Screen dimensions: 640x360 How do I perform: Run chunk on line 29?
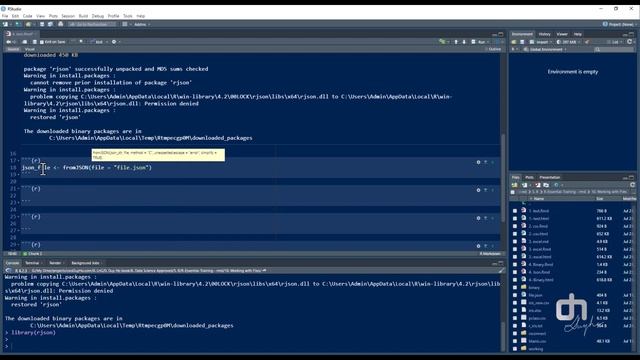click(x=493, y=246)
